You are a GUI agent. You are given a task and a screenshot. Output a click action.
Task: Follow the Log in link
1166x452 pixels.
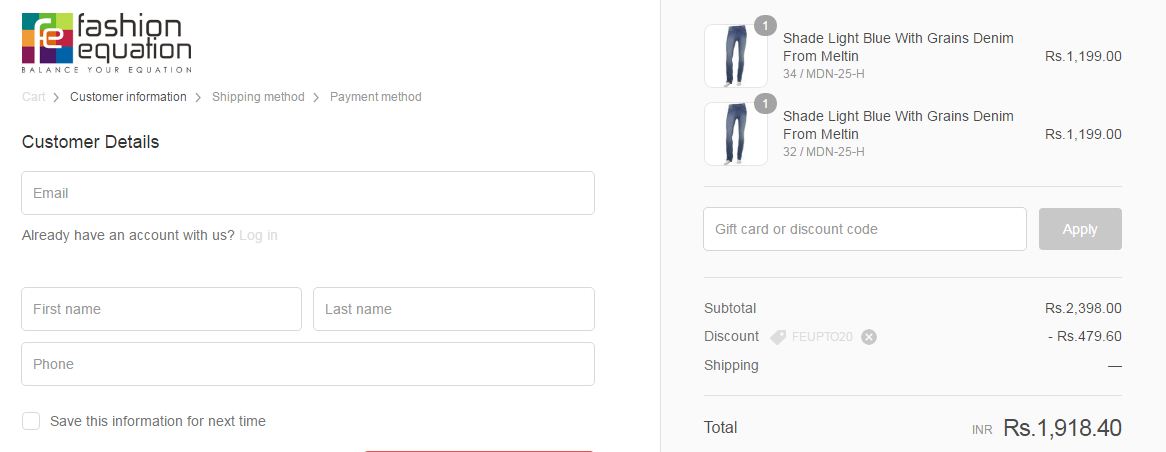[x=258, y=236]
